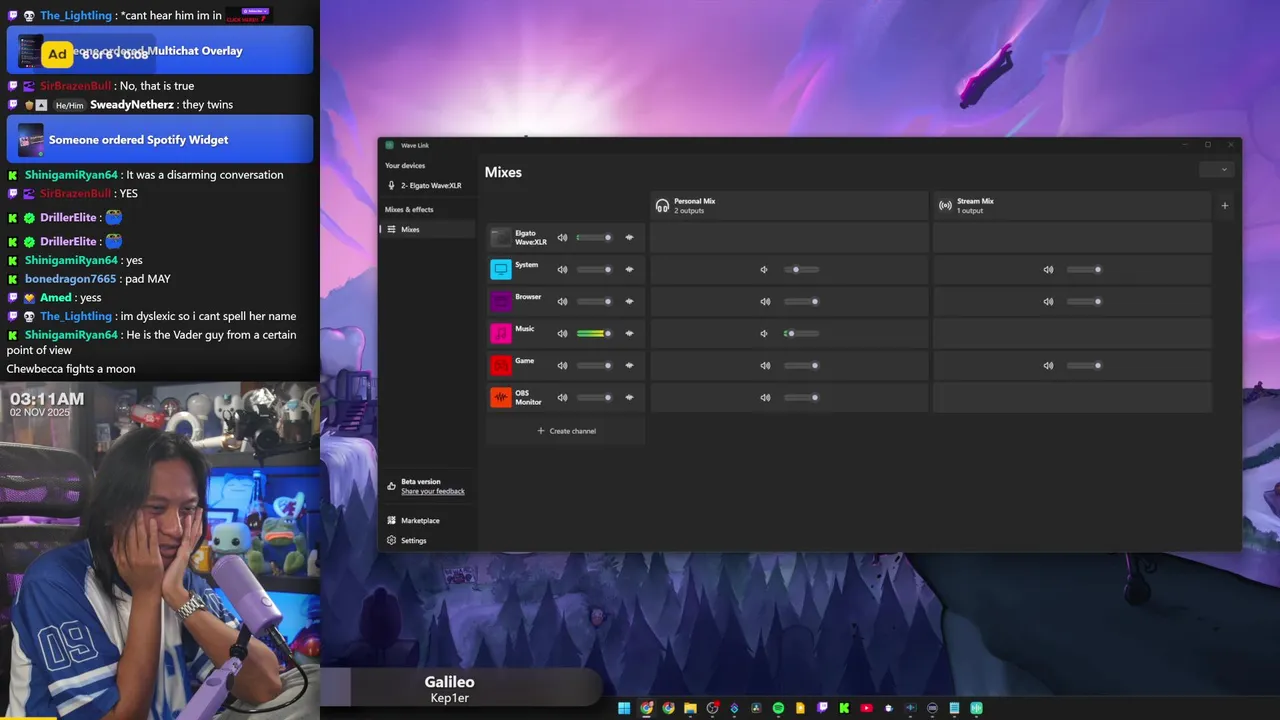
Task: Select the 2- Elgato Wave:XLR device
Action: coord(427,185)
